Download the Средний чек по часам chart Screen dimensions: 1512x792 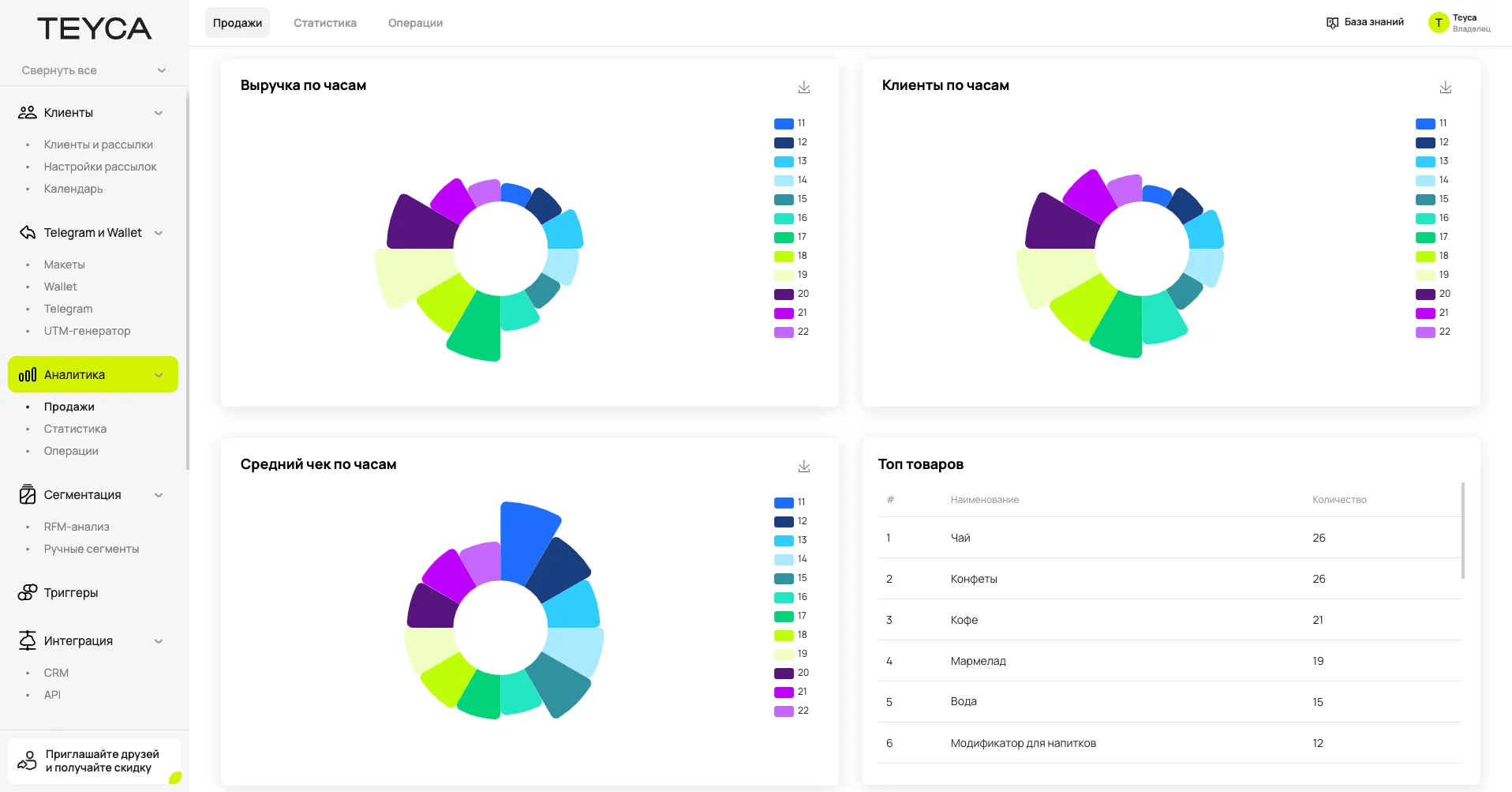pos(803,466)
